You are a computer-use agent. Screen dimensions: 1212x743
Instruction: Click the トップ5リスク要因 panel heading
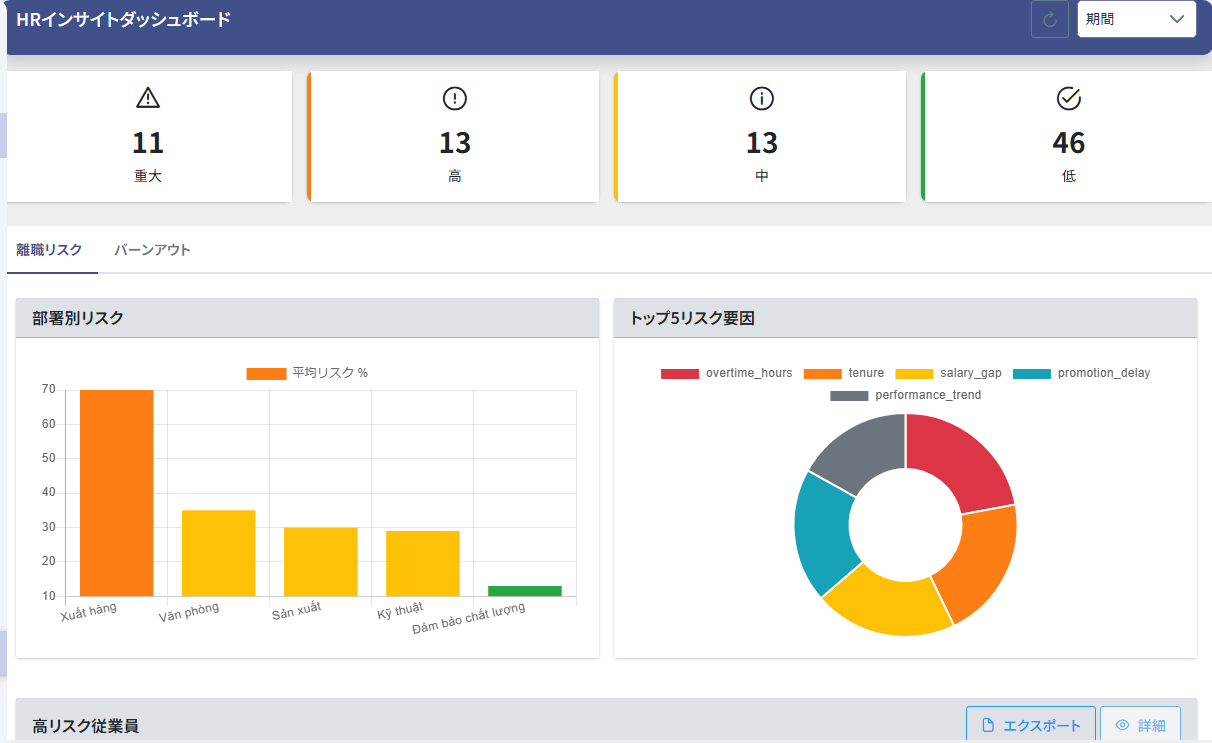pyautogui.click(x=692, y=318)
